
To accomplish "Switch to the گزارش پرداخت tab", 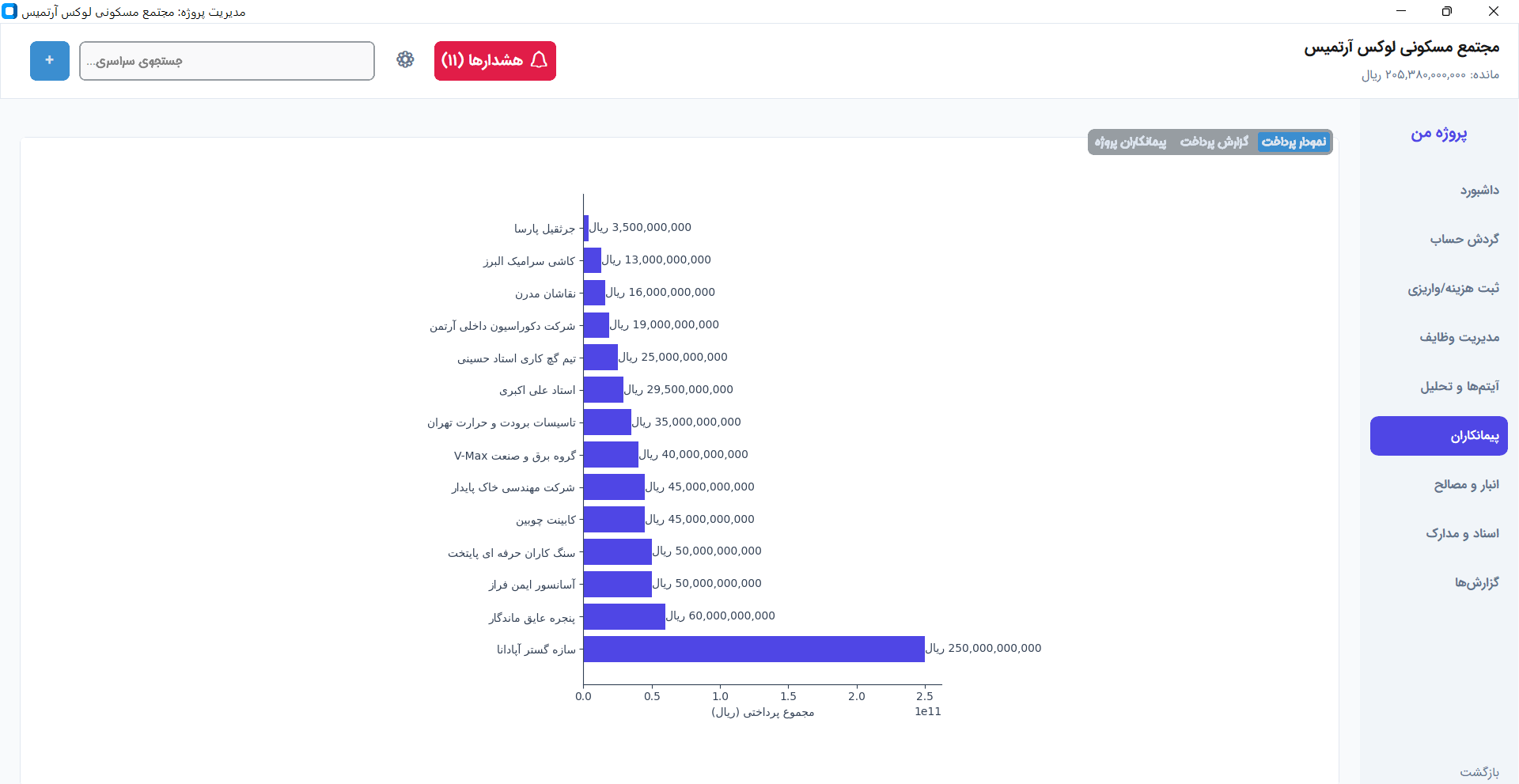I will point(1214,142).
